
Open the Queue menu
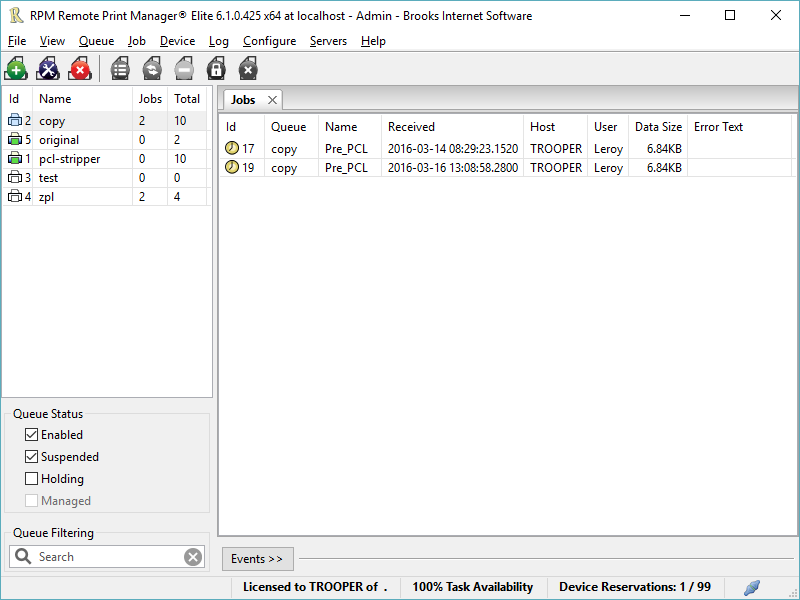pos(96,41)
